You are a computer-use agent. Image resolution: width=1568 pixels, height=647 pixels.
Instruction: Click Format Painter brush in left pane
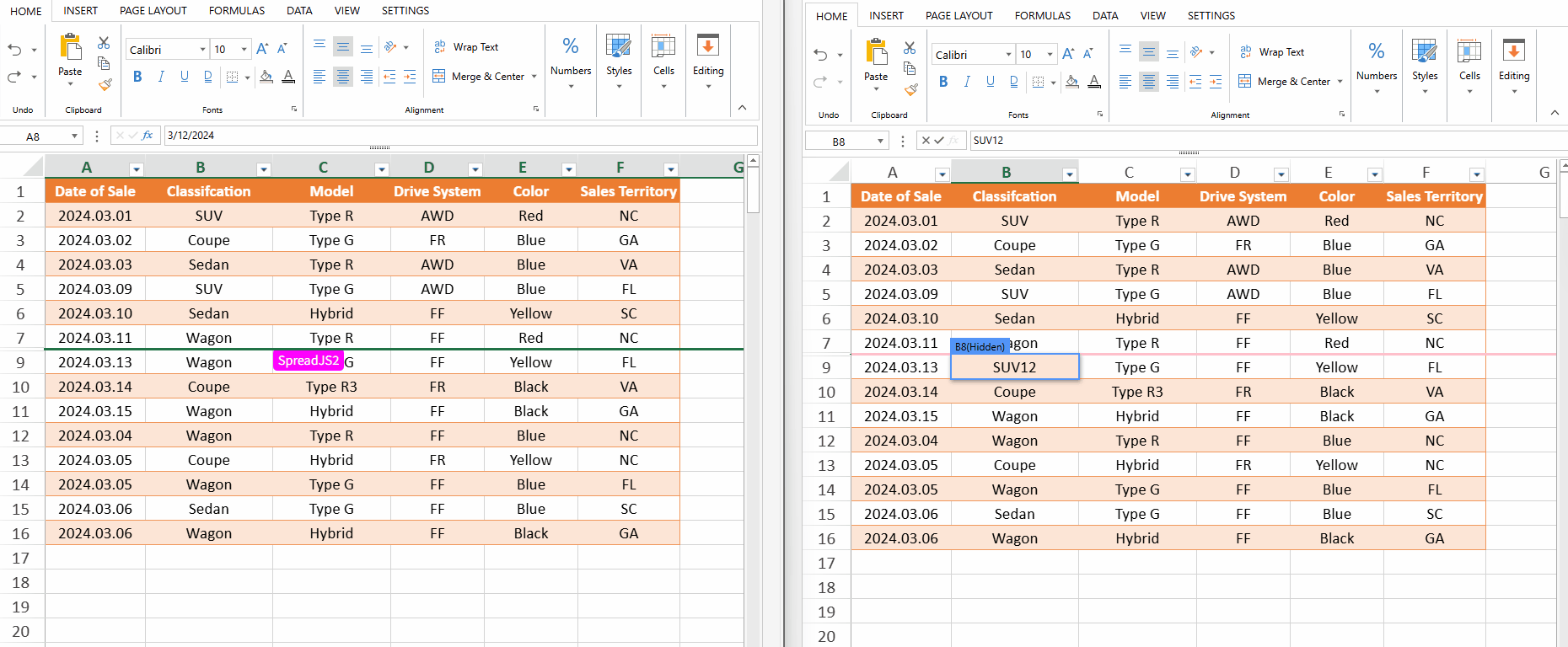tap(105, 84)
